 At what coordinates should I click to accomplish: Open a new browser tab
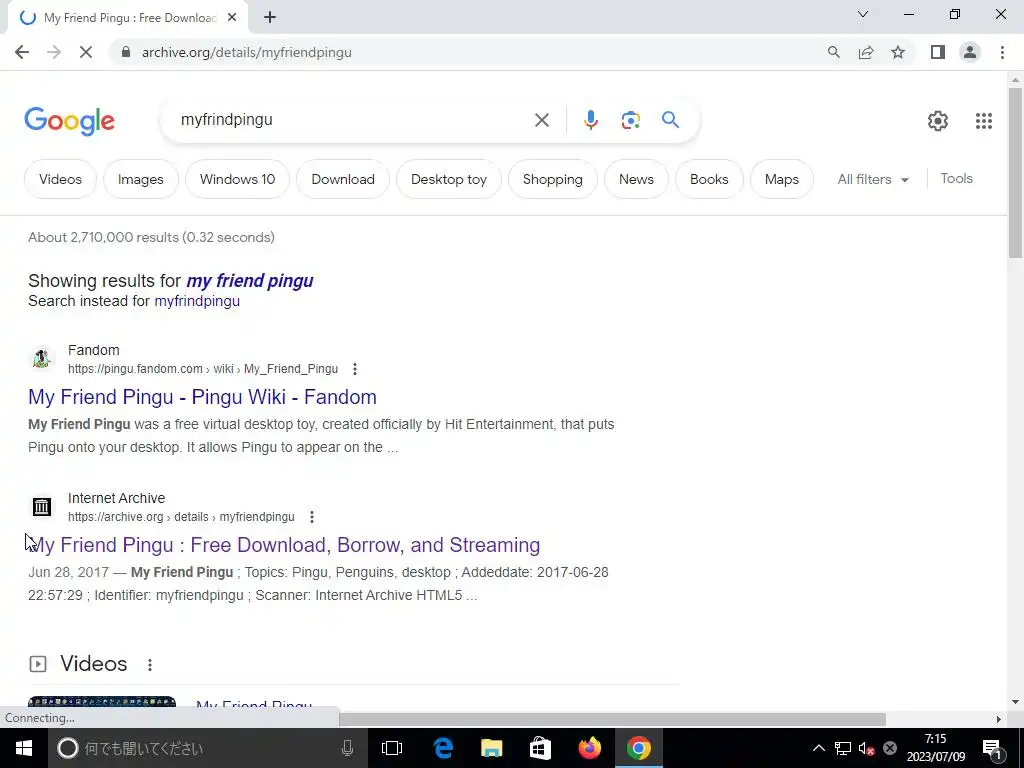270,18
